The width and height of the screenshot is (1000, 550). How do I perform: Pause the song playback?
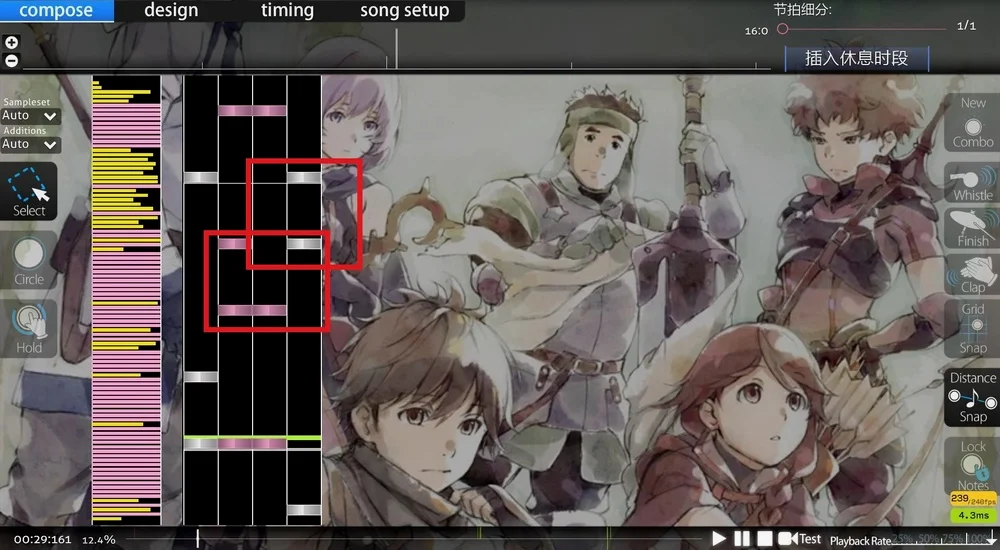pyautogui.click(x=742, y=539)
